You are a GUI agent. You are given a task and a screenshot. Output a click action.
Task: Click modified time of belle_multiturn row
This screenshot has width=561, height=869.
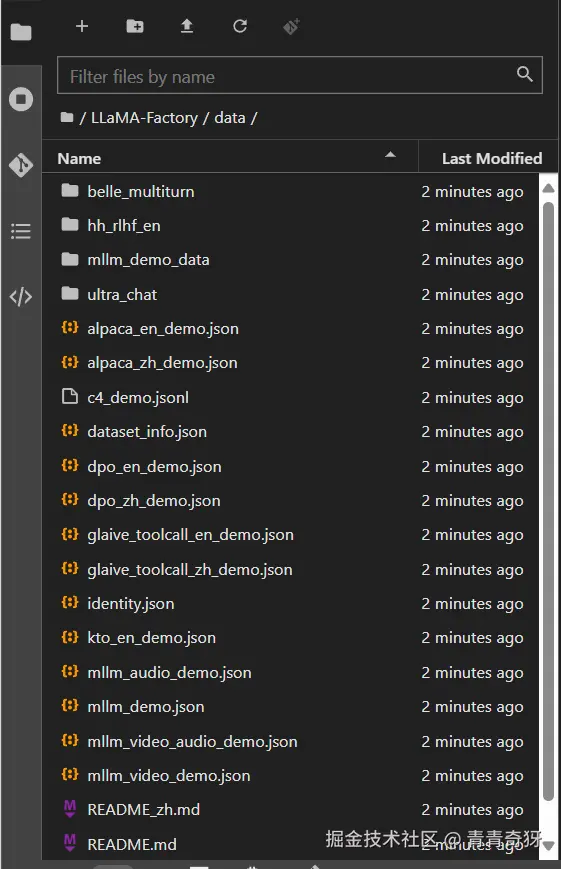472,192
